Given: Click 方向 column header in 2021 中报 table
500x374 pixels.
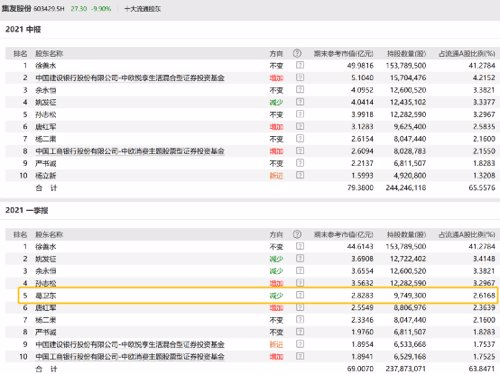Looking at the screenshot, I should click(276, 54).
